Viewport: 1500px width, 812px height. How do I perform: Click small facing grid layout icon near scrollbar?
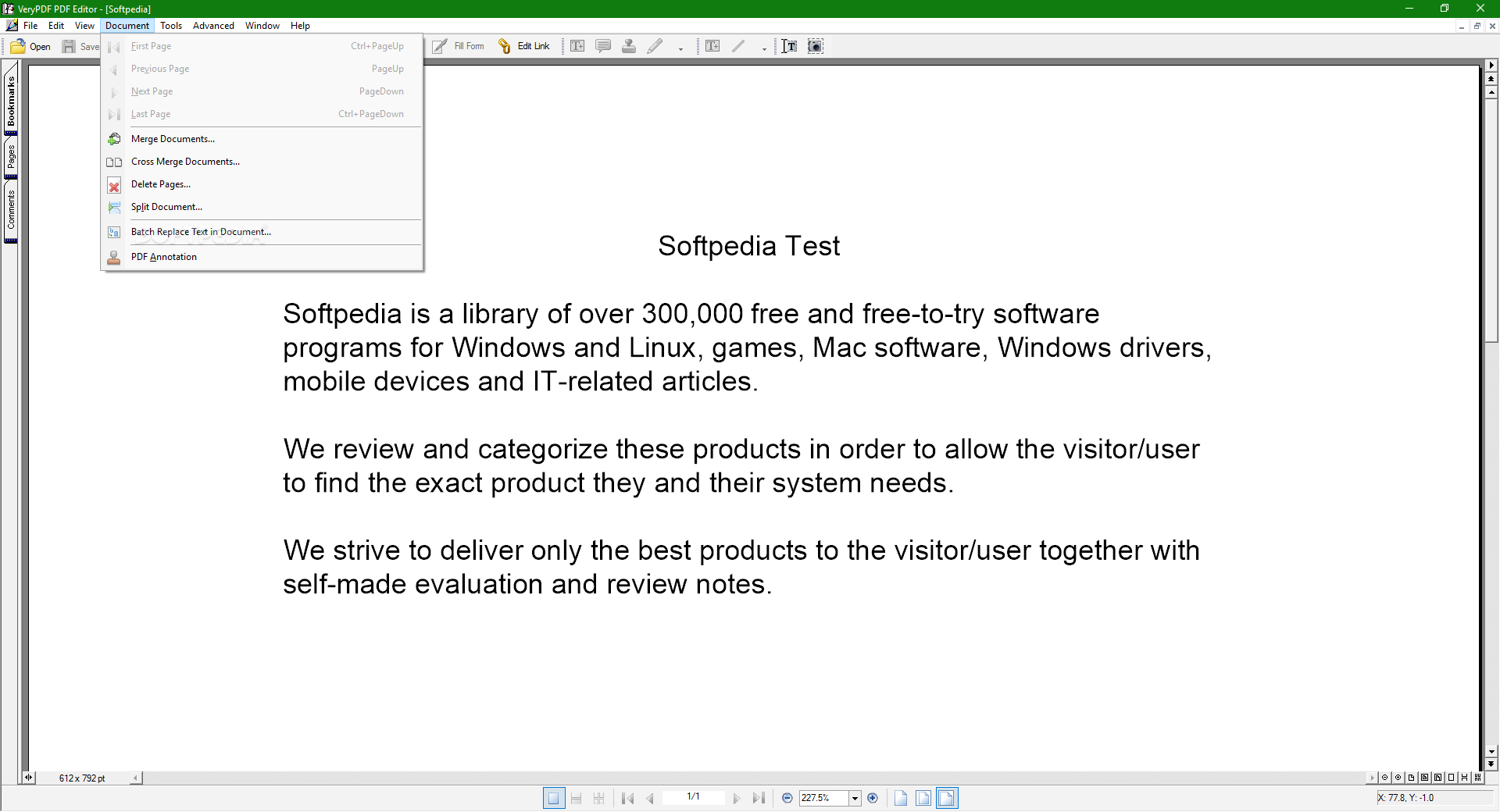(x=1477, y=778)
